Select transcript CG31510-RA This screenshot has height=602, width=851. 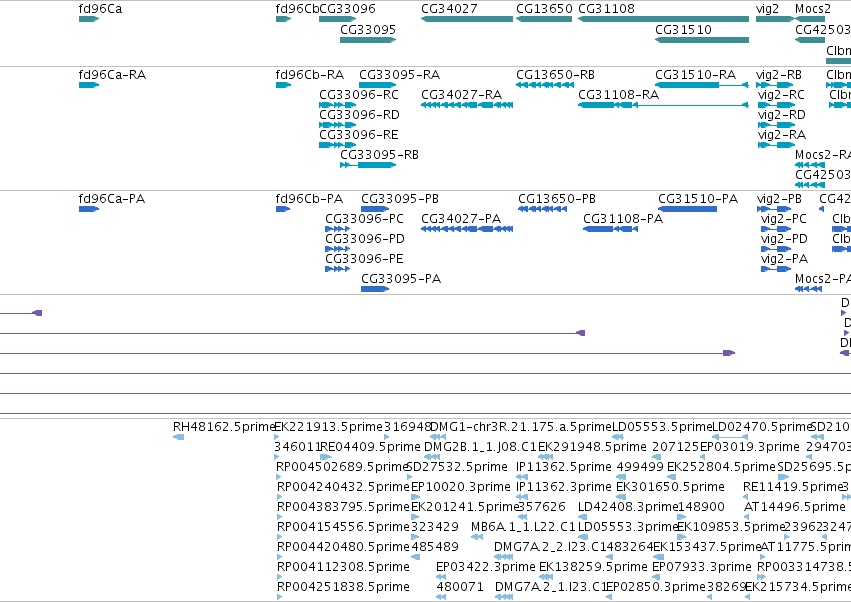click(x=702, y=85)
